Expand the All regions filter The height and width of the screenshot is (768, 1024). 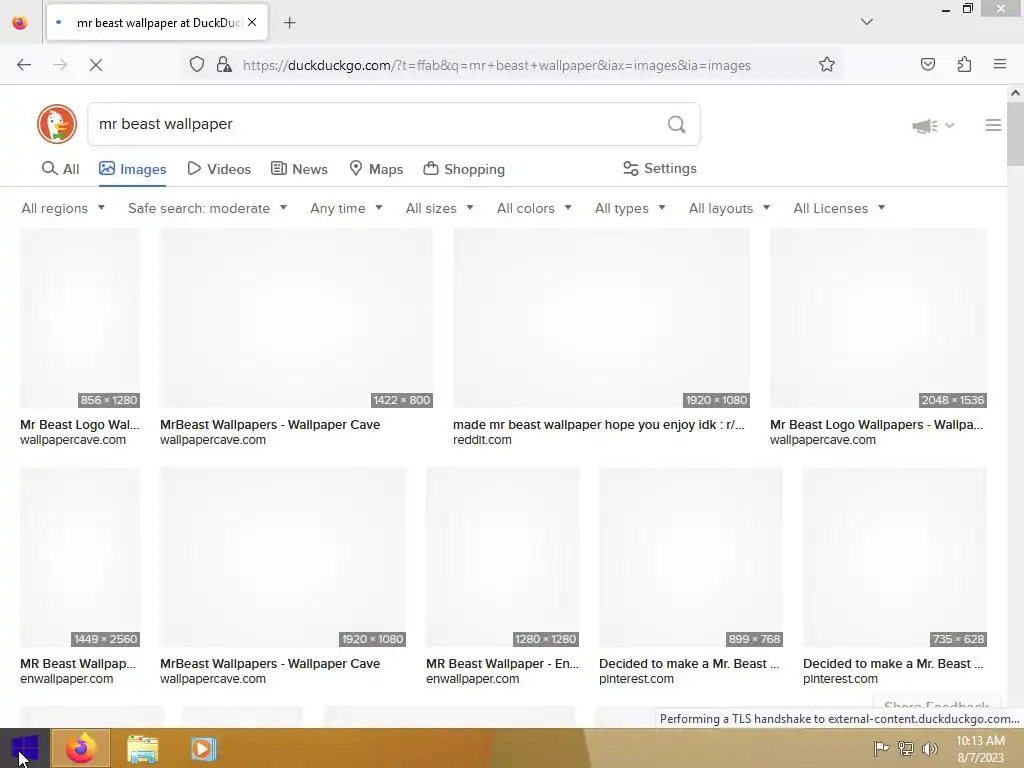click(63, 208)
